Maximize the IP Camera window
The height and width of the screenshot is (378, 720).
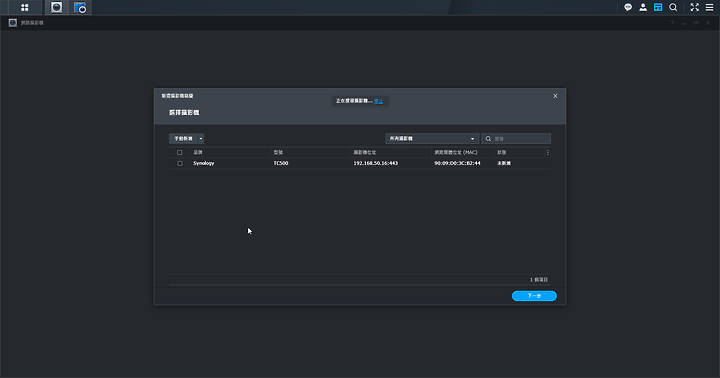click(696, 23)
